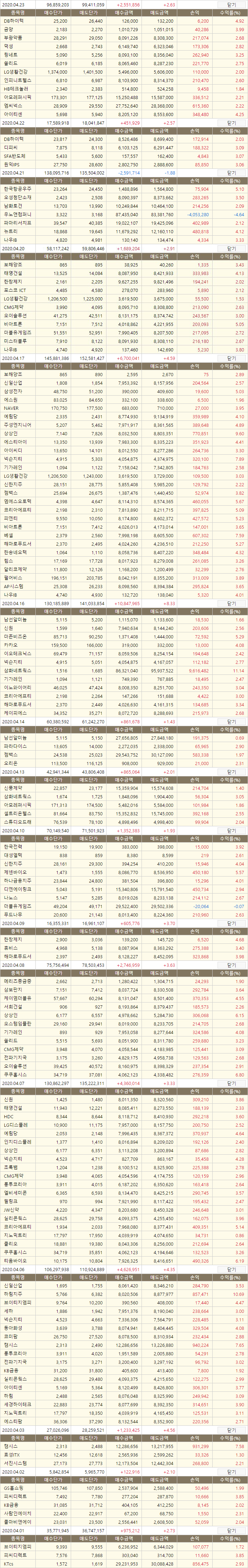Click 닫기 button on 2020.04.23 row
The width and height of the screenshot is (248, 1568).
[x=231, y=4]
